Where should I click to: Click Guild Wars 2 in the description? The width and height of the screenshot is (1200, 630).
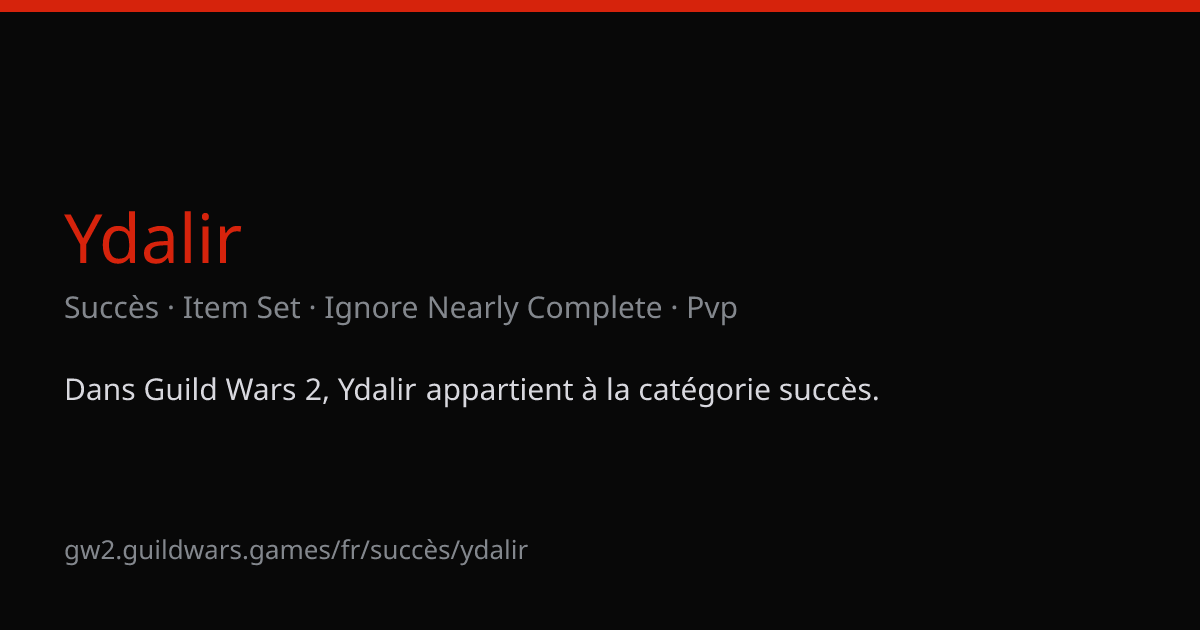tap(234, 390)
